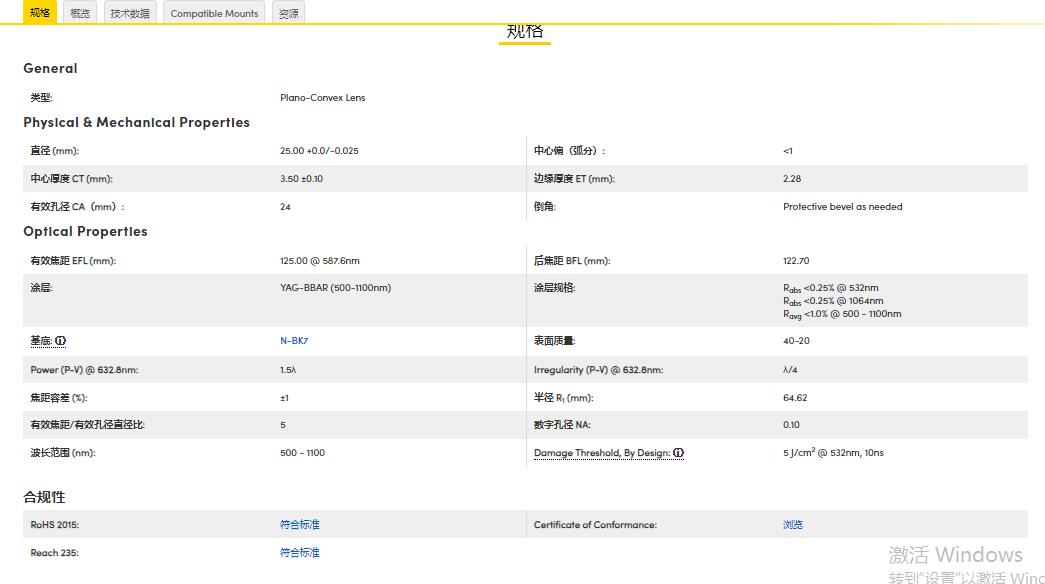
Task: Open the 概览 tab
Action: (80, 13)
